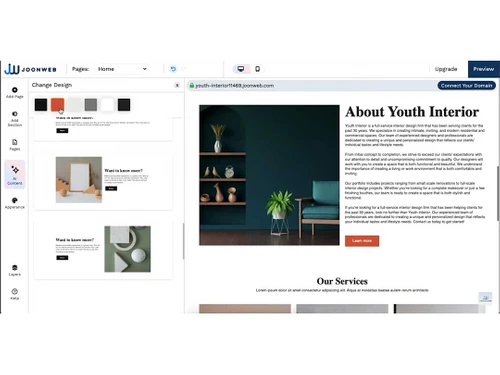The image size is (500, 375).
Task: Open the AI Content sidebar icon
Action: (x=15, y=174)
